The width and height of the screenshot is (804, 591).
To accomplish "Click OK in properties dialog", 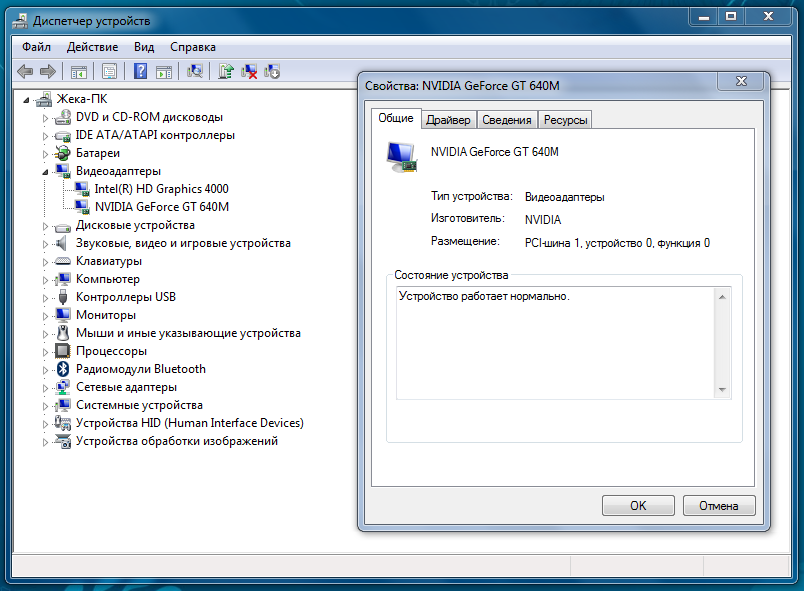I will pyautogui.click(x=638, y=506).
